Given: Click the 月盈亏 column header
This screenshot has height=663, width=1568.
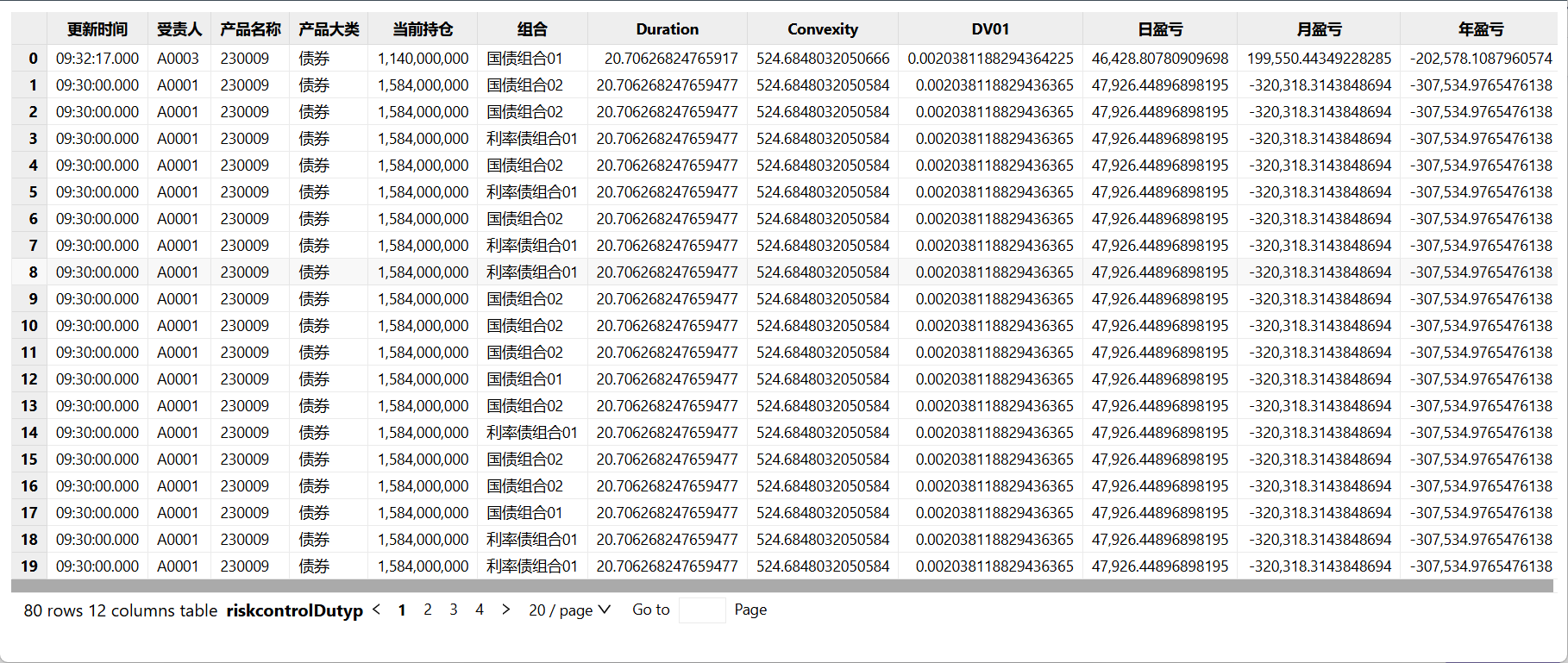Looking at the screenshot, I should coord(1319,29).
